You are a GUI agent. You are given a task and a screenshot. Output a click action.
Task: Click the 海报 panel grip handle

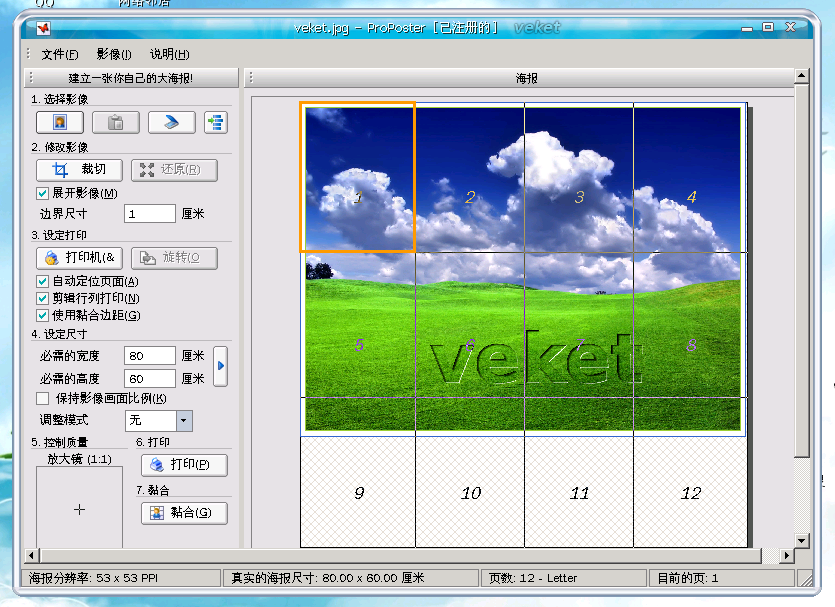(251, 78)
